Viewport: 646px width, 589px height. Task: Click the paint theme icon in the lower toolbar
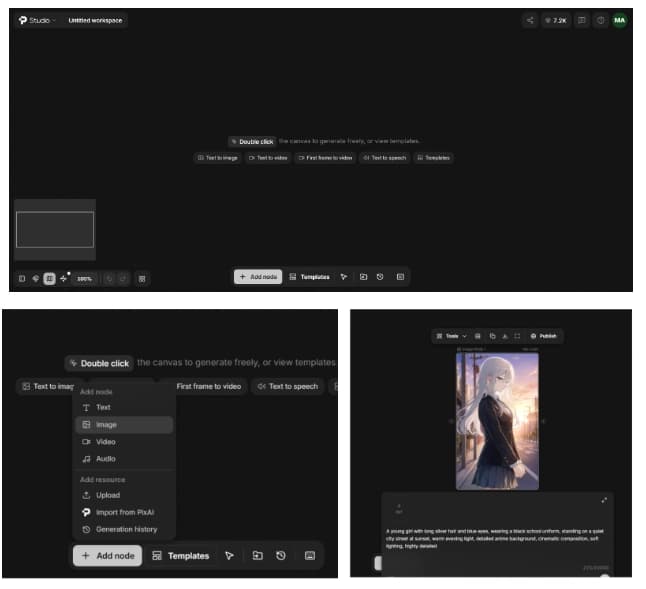point(36,279)
